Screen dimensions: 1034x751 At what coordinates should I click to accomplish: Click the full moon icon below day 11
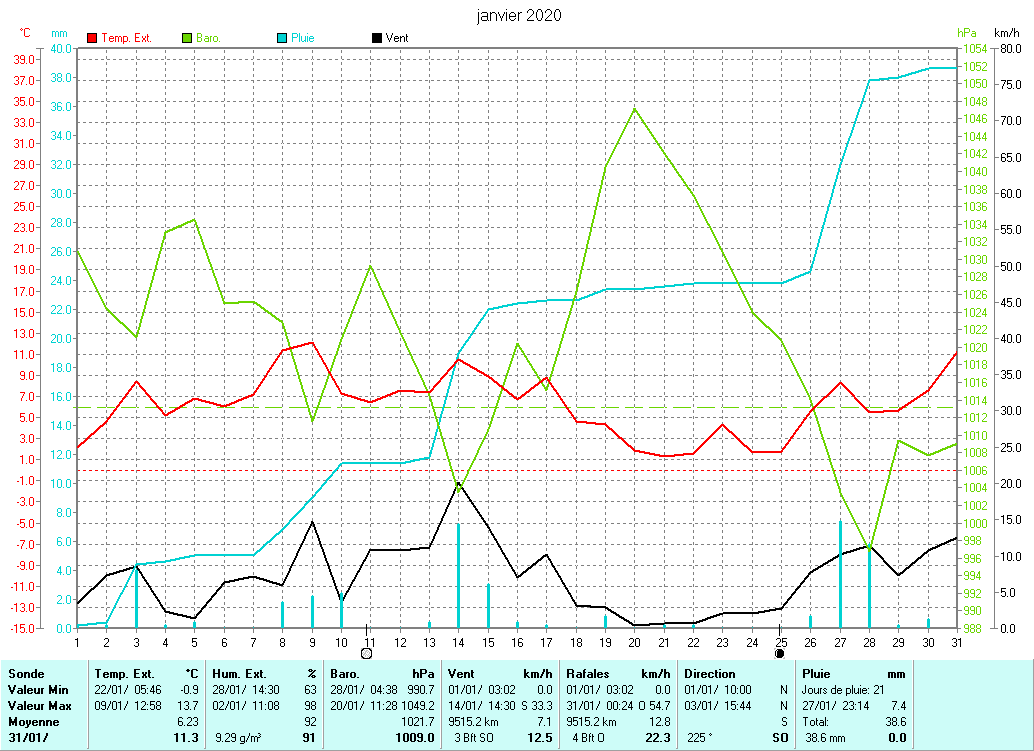[366, 653]
